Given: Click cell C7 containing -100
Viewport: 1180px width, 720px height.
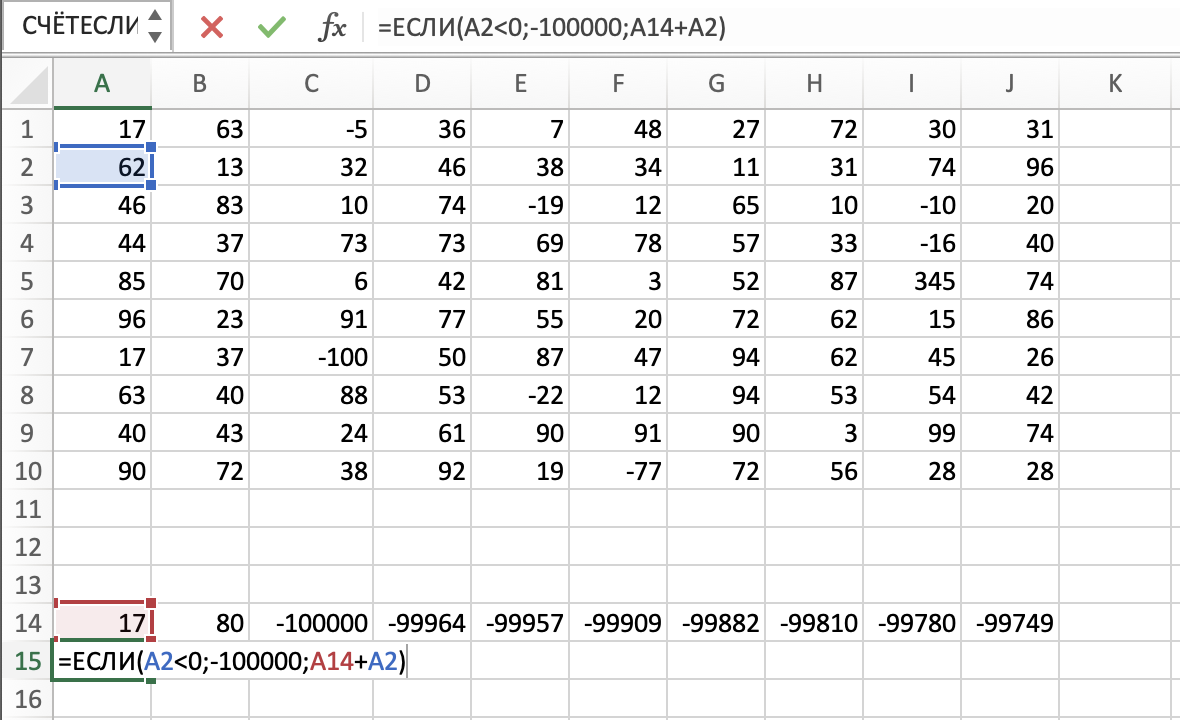Looking at the screenshot, I should pyautogui.click(x=311, y=358).
